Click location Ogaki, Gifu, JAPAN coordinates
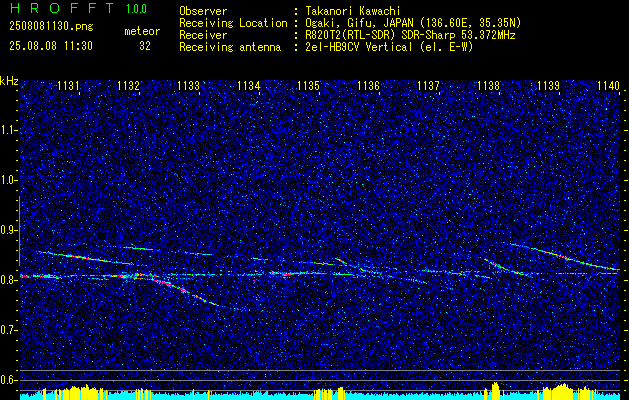The height and width of the screenshot is (400, 629). 413,23
